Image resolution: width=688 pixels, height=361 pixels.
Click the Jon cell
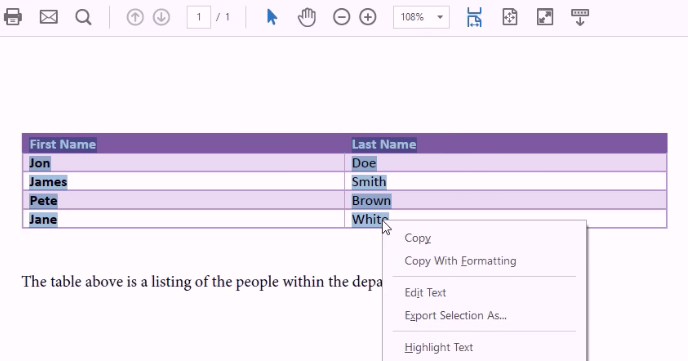[183, 163]
